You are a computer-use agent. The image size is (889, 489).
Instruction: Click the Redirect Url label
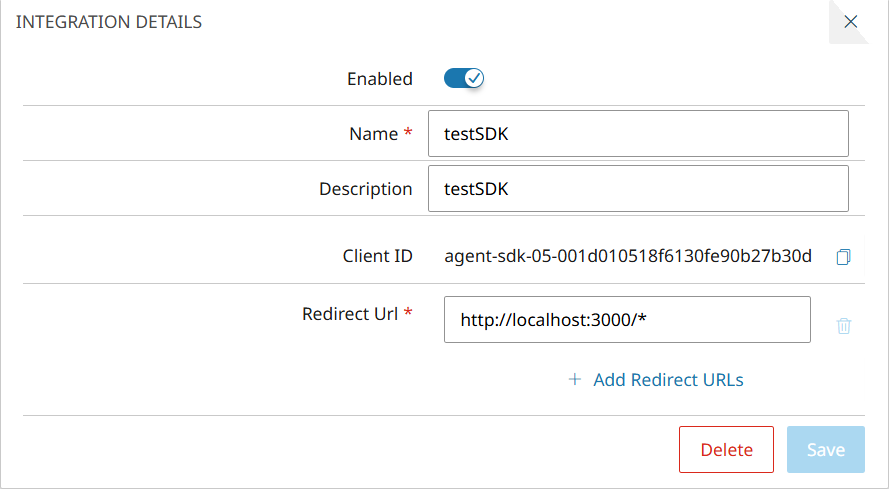(350, 314)
